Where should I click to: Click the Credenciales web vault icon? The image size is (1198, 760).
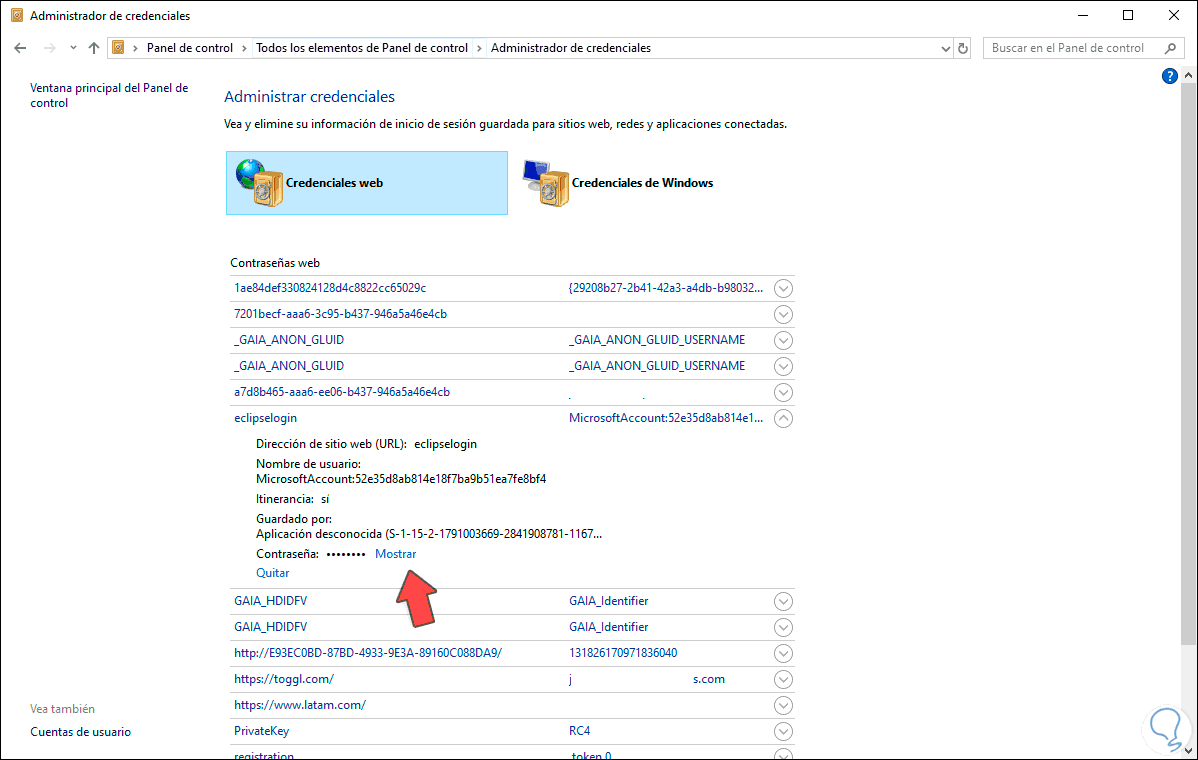pos(260,182)
